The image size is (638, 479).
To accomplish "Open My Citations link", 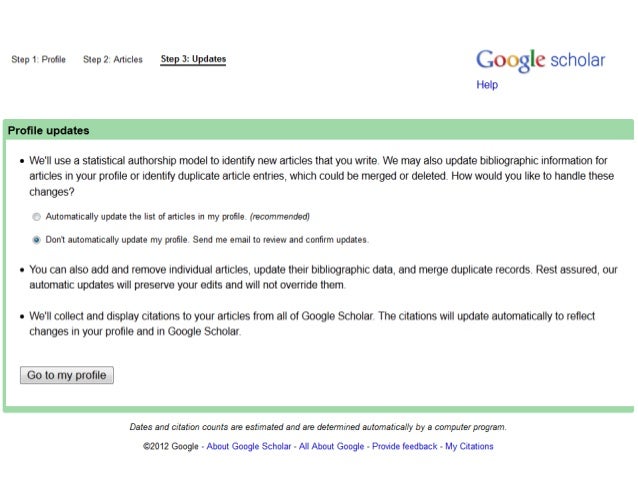I will point(469,446).
